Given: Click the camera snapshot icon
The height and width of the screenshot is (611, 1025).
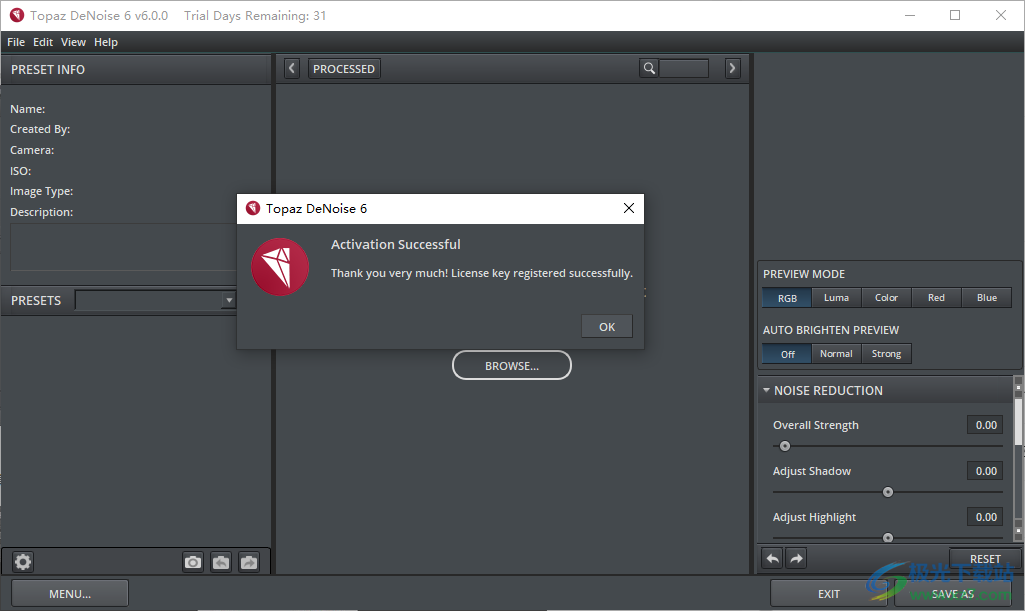Looking at the screenshot, I should tap(193, 562).
